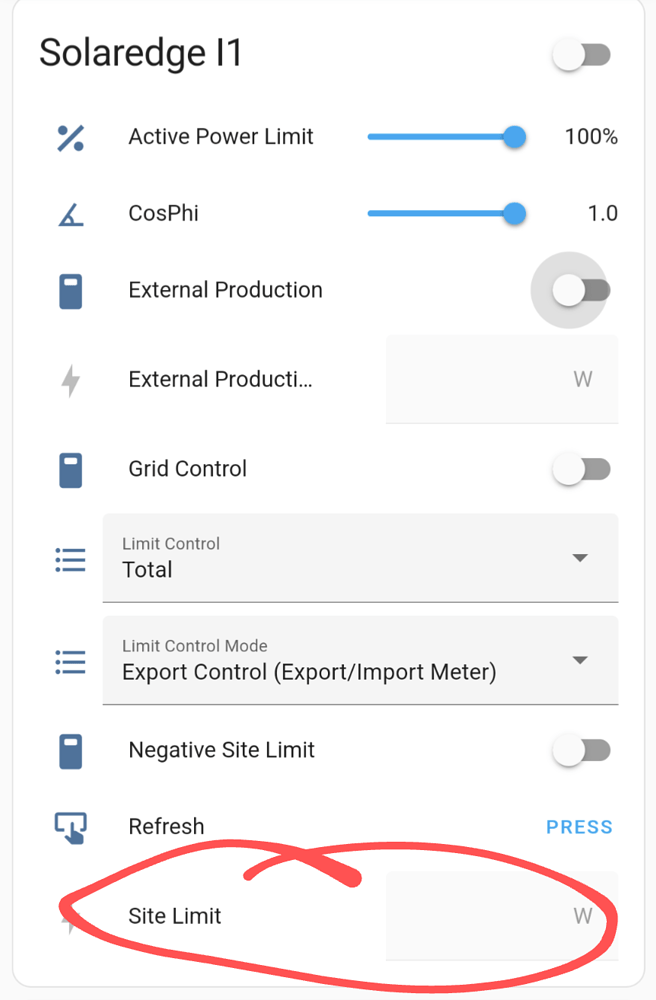Click the device icon beside External Production

tap(70, 290)
